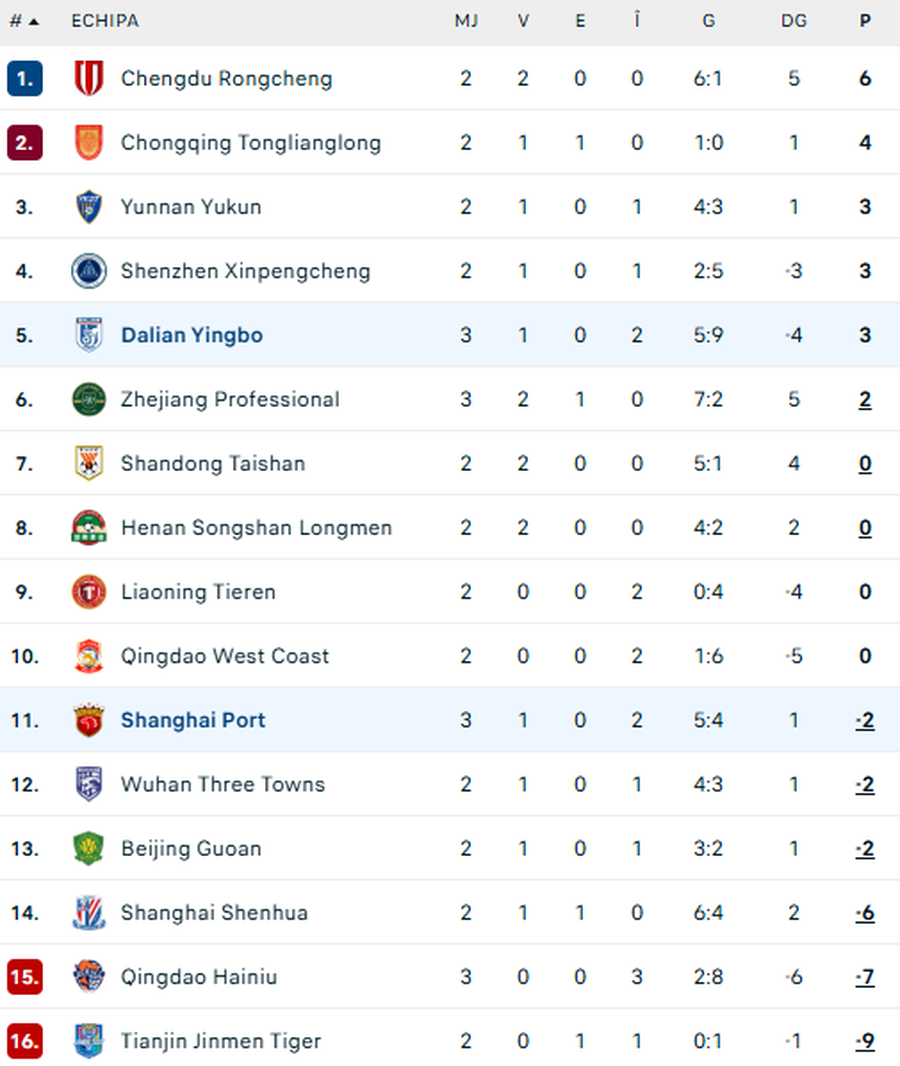Click the Zhejiang Professional green crest
The height and width of the screenshot is (1066, 900).
[89, 399]
